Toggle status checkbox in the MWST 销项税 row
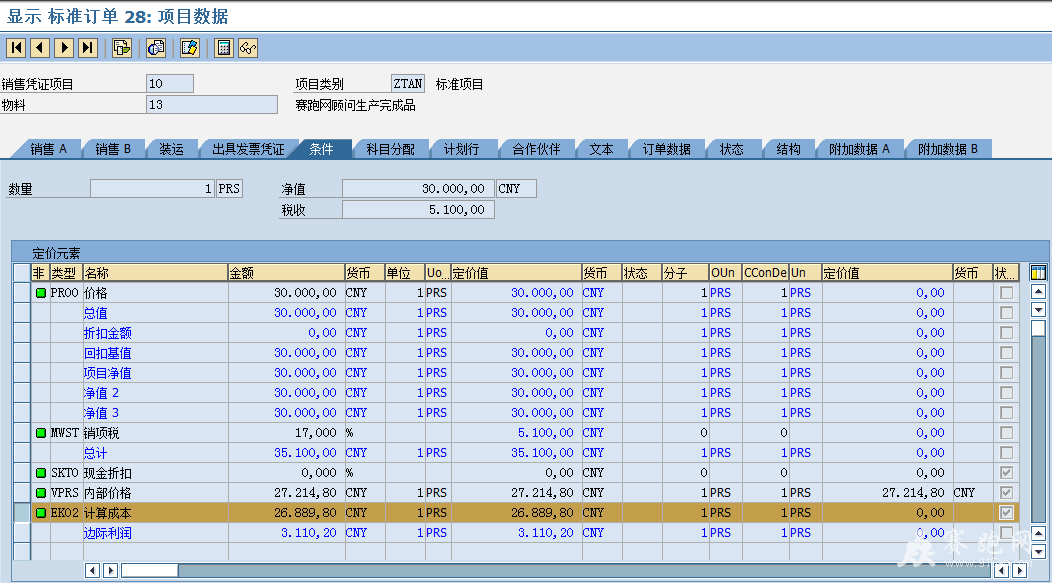The width and height of the screenshot is (1052, 583). click(1006, 433)
